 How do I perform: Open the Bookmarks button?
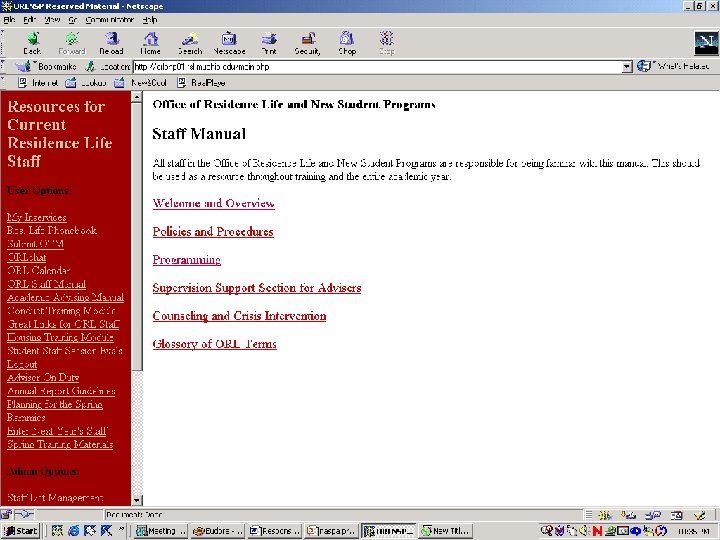pos(46,67)
